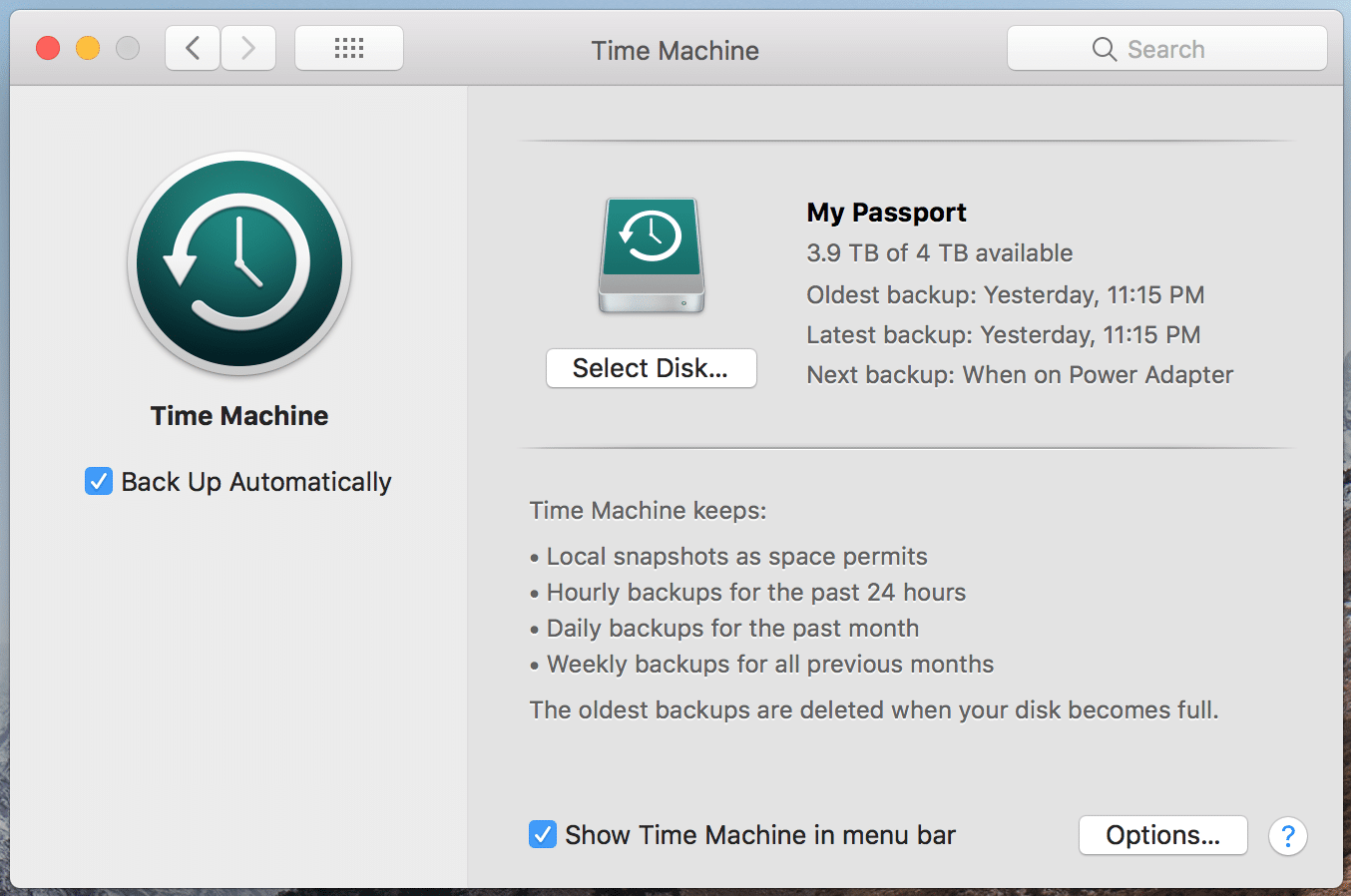Click the magnifying glass search icon

click(1104, 49)
